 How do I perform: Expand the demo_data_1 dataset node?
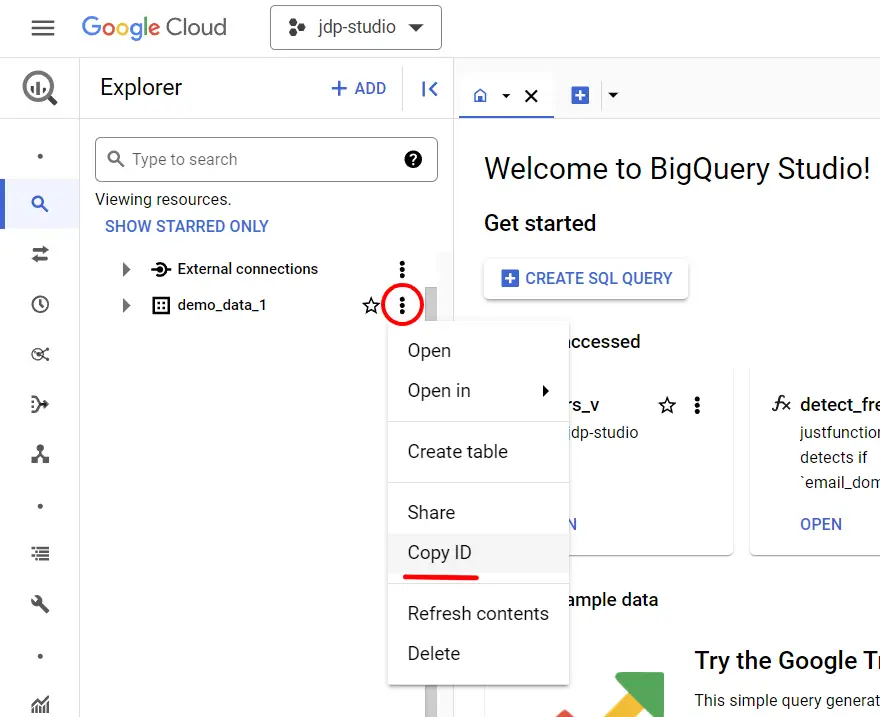tap(126, 305)
